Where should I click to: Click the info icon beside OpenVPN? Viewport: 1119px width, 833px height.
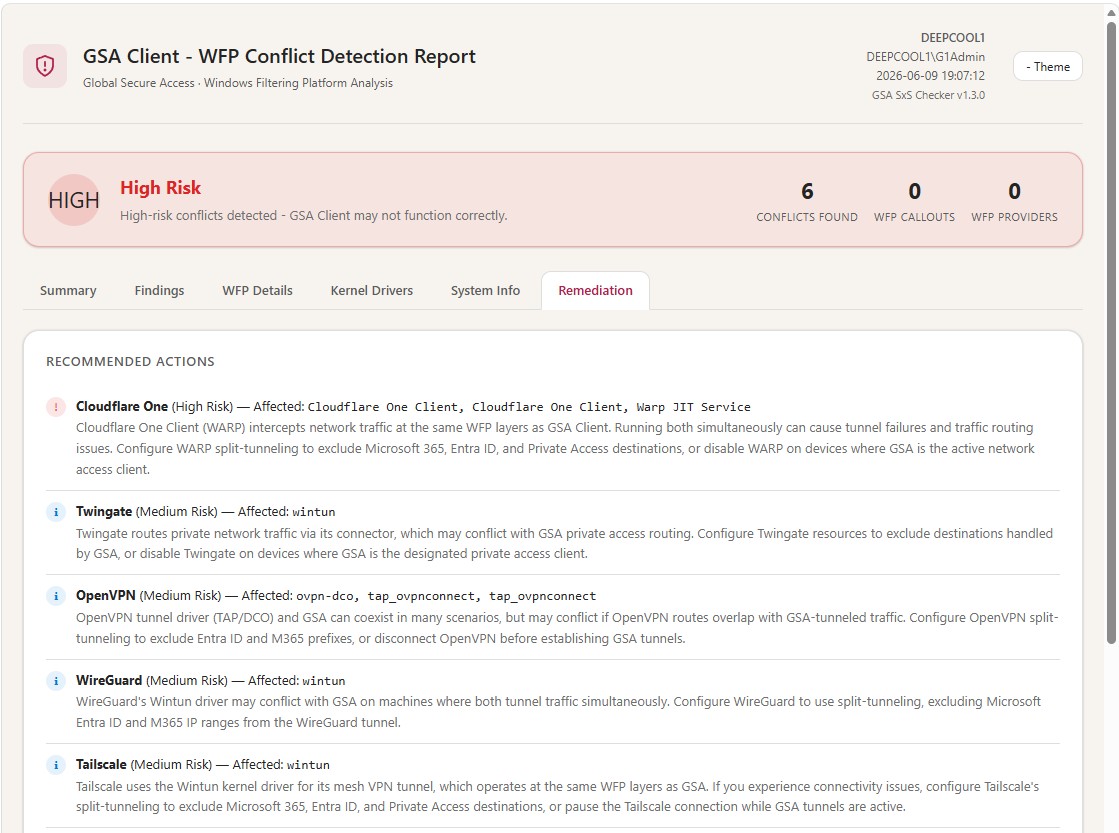tap(56, 596)
